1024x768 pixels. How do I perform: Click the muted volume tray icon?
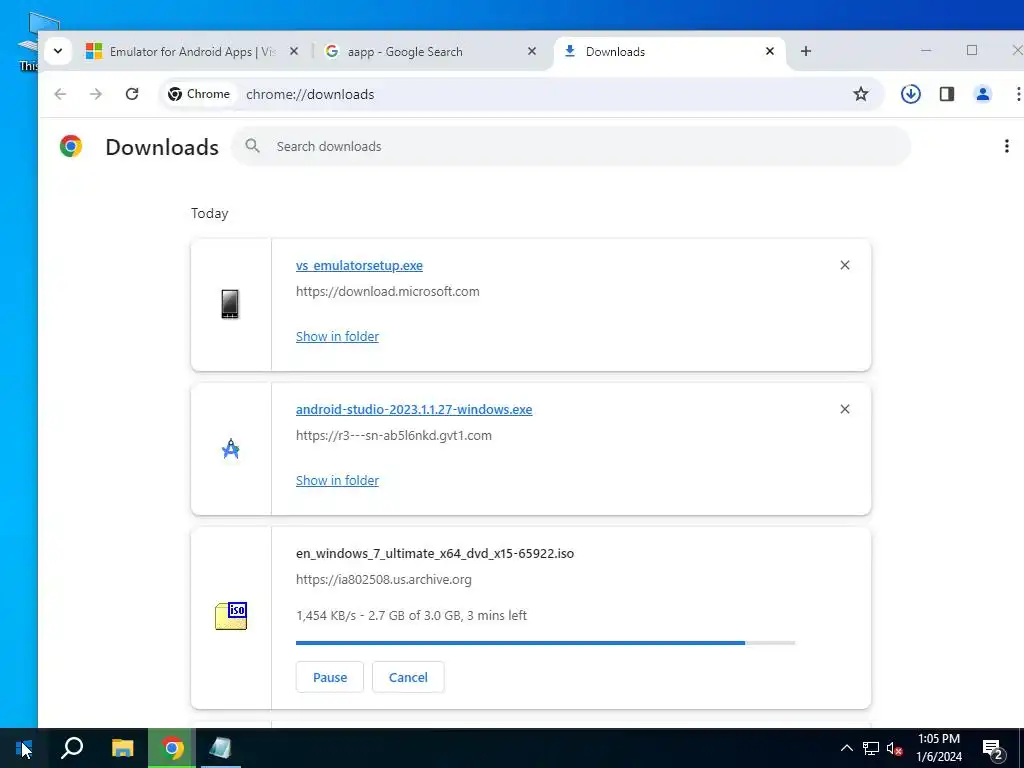pyautogui.click(x=894, y=748)
